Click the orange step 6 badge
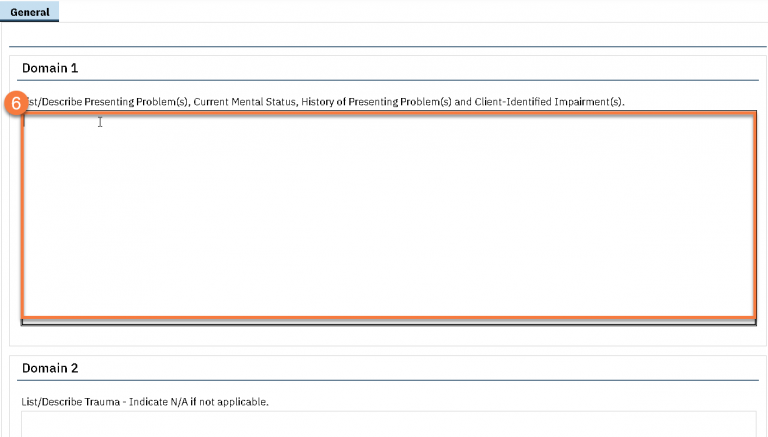Screen dimensions: 768x437 [15, 103]
